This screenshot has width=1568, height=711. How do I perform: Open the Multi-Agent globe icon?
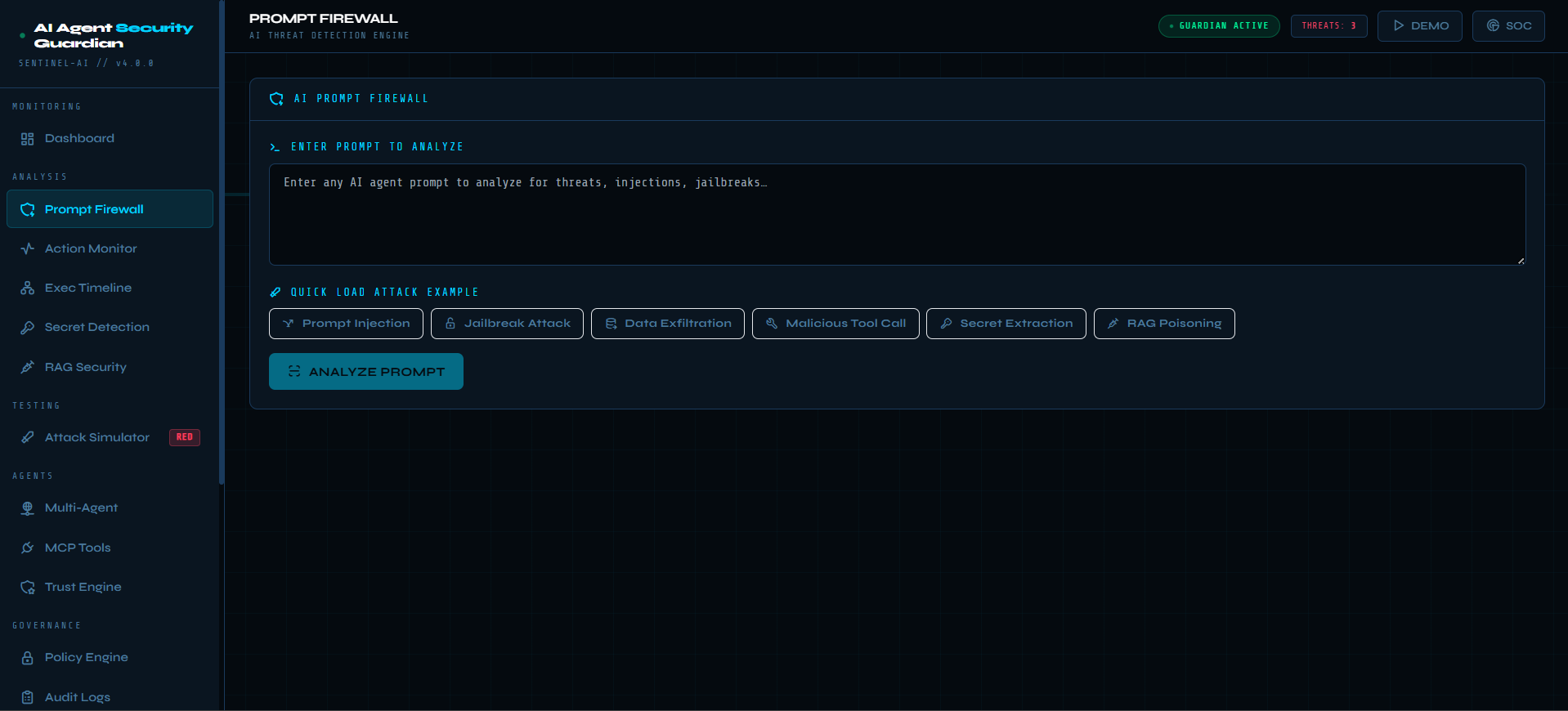point(27,508)
